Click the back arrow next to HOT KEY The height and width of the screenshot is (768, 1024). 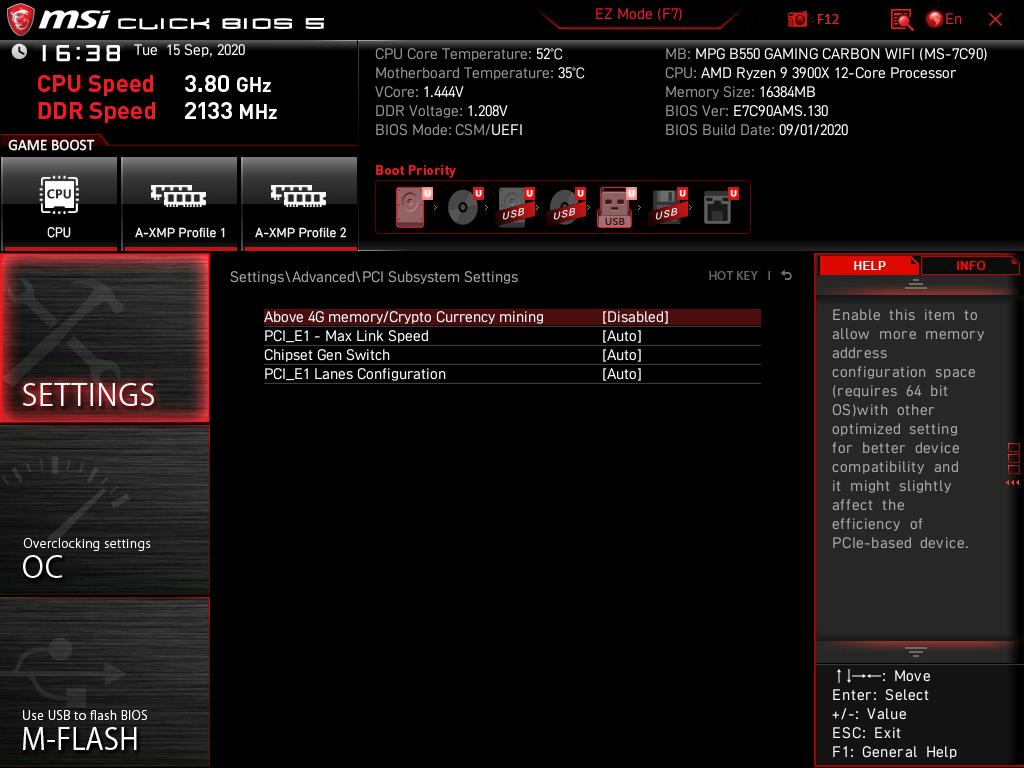[x=787, y=276]
